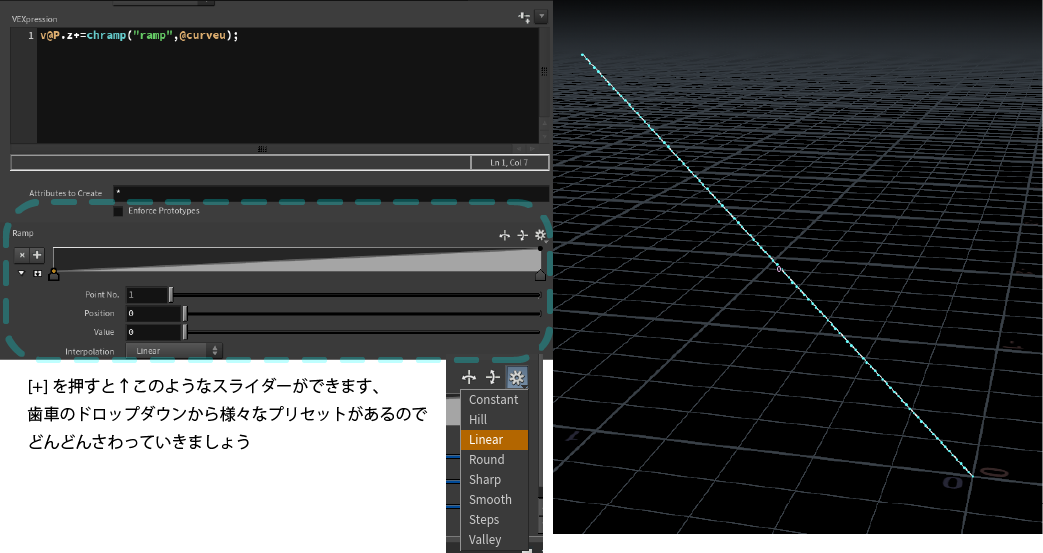Open the gear presets menu in Ramp header
Image resolution: width=1043 pixels, height=553 pixels.
click(x=540, y=235)
